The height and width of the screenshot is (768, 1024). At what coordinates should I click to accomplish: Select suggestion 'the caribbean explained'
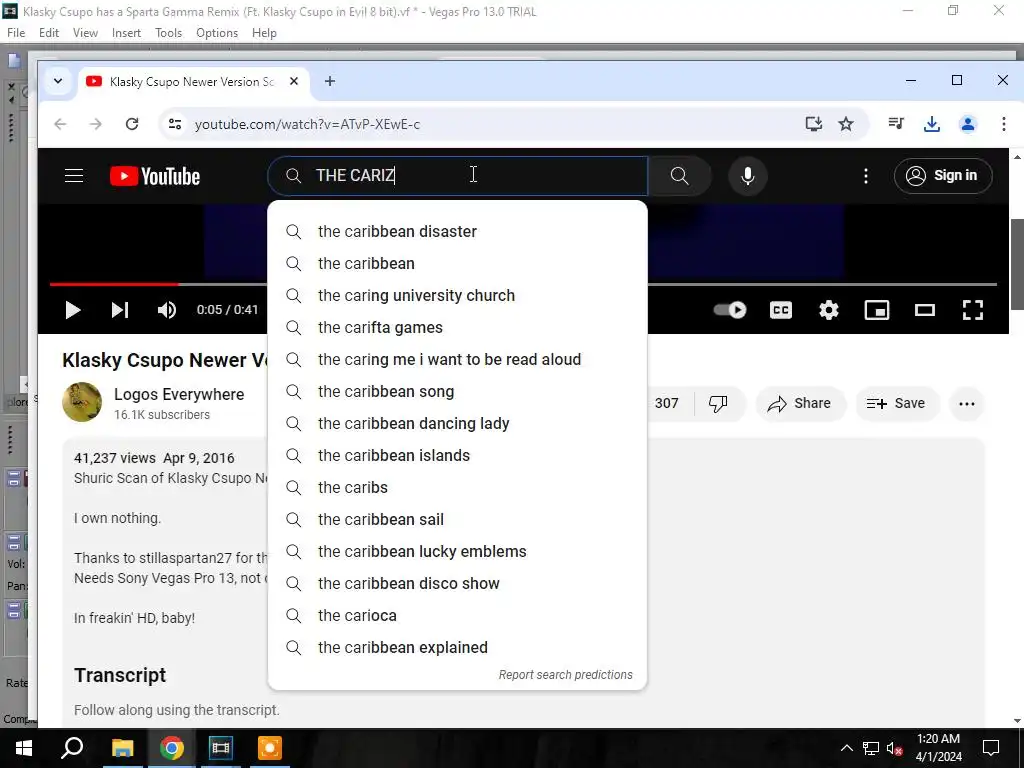click(x=457, y=648)
